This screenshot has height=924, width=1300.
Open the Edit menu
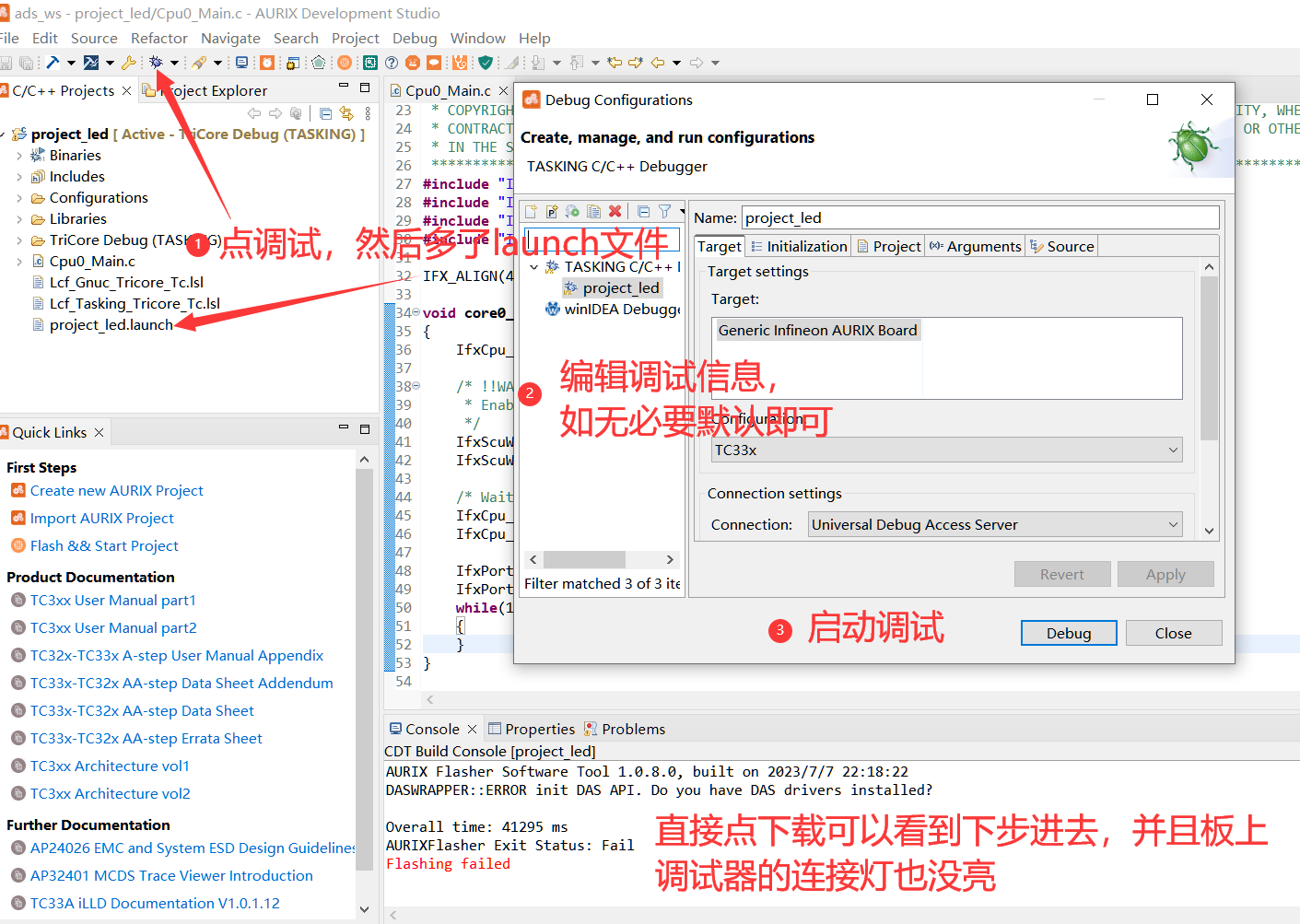pos(45,39)
